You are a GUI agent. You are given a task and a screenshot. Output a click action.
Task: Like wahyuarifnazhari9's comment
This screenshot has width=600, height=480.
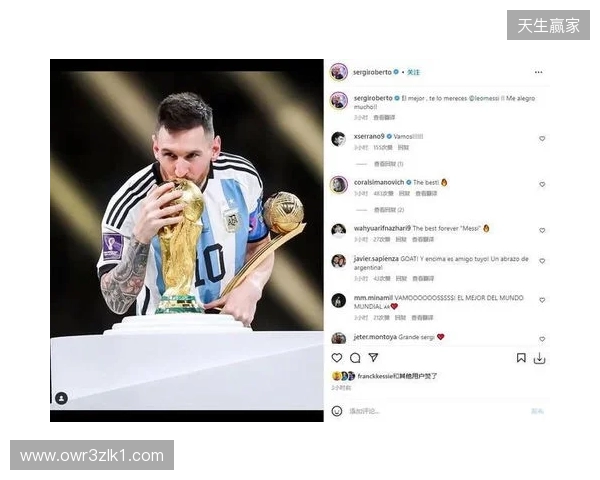(542, 230)
